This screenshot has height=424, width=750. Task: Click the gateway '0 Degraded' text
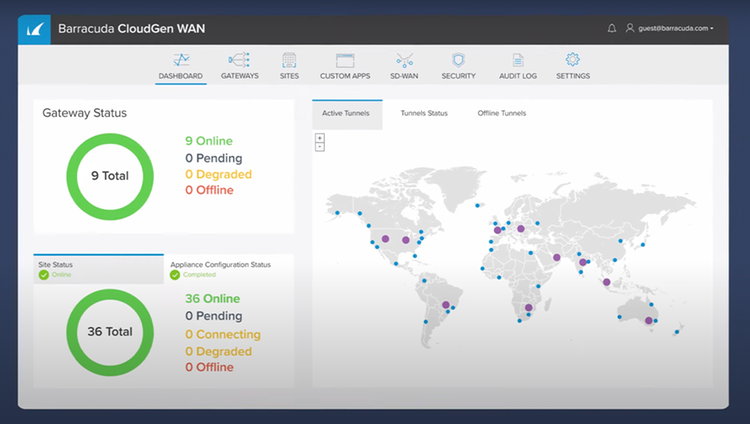pyautogui.click(x=219, y=175)
